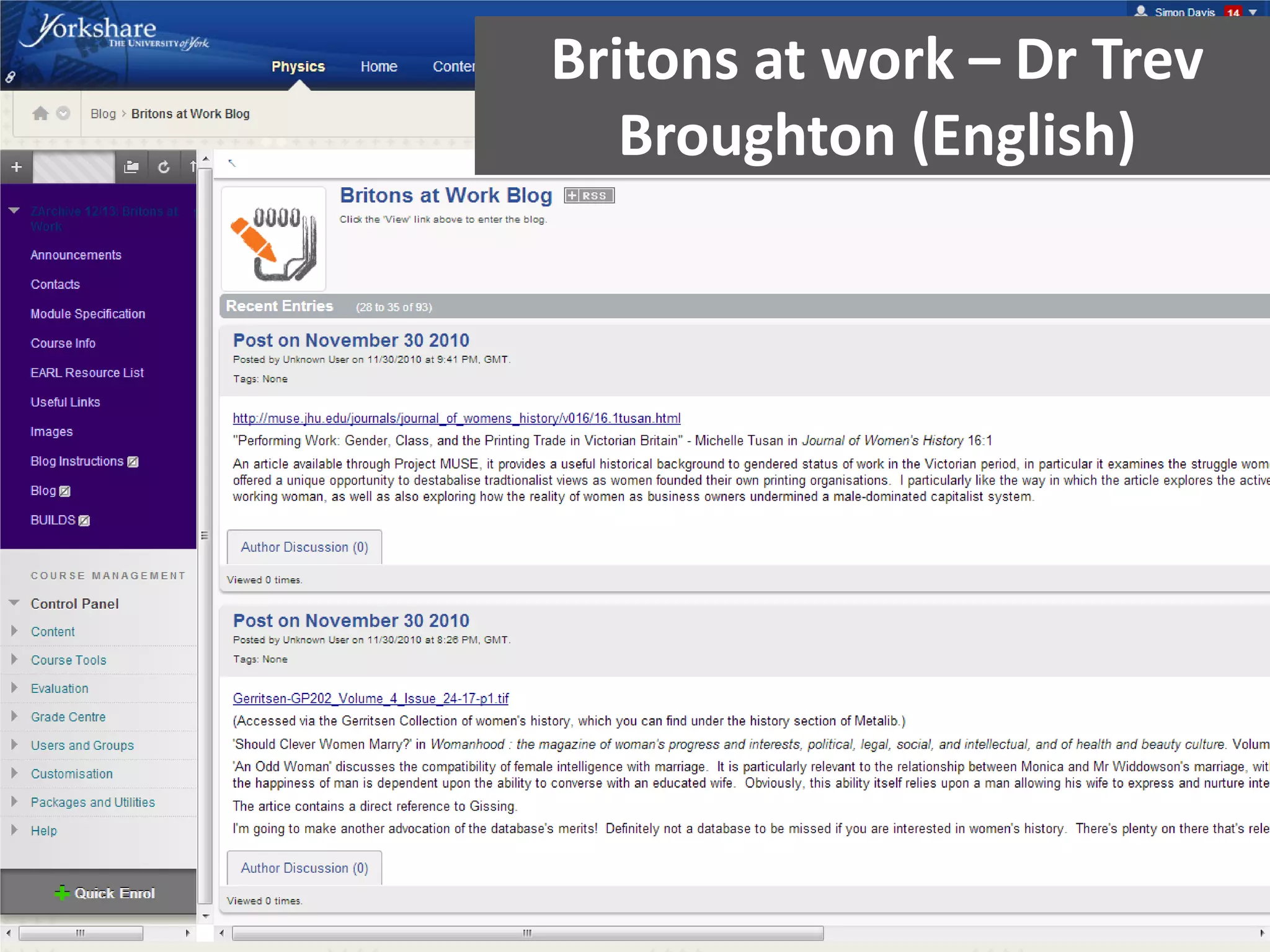Click the content scroll left arrow
This screenshot has width=1270, height=952.
click(221, 933)
